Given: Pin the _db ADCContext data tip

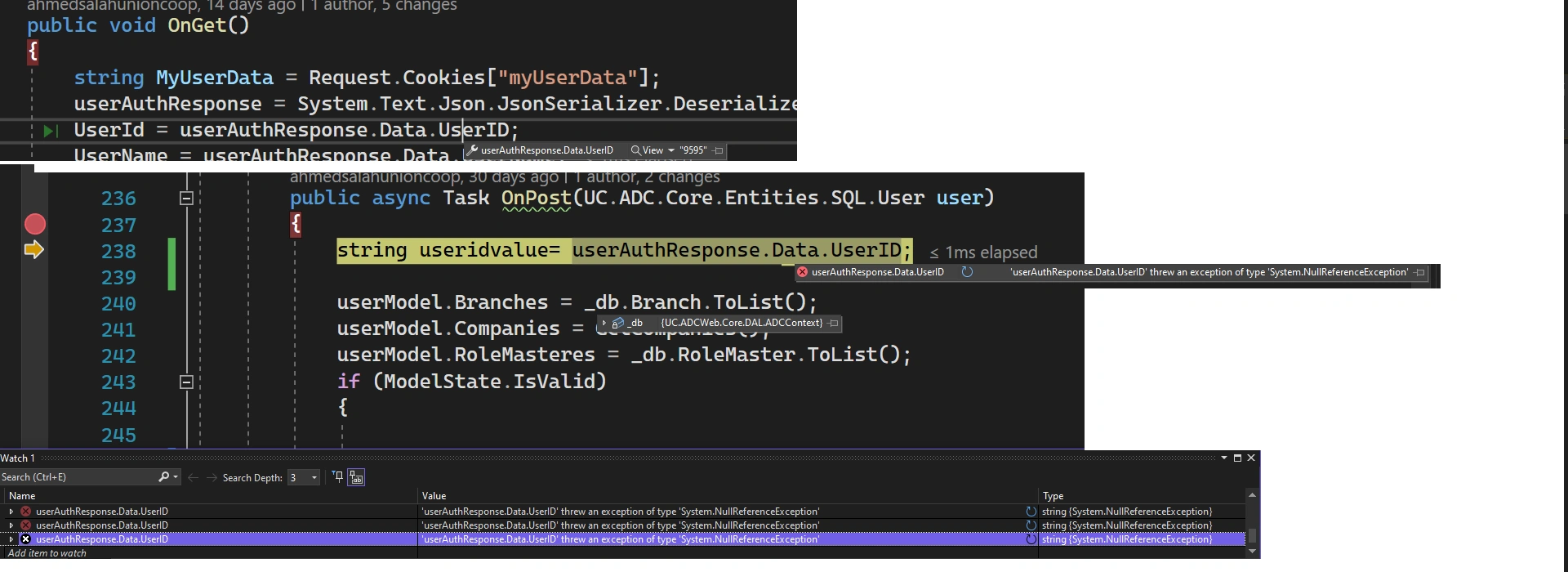Looking at the screenshot, I should point(834,323).
